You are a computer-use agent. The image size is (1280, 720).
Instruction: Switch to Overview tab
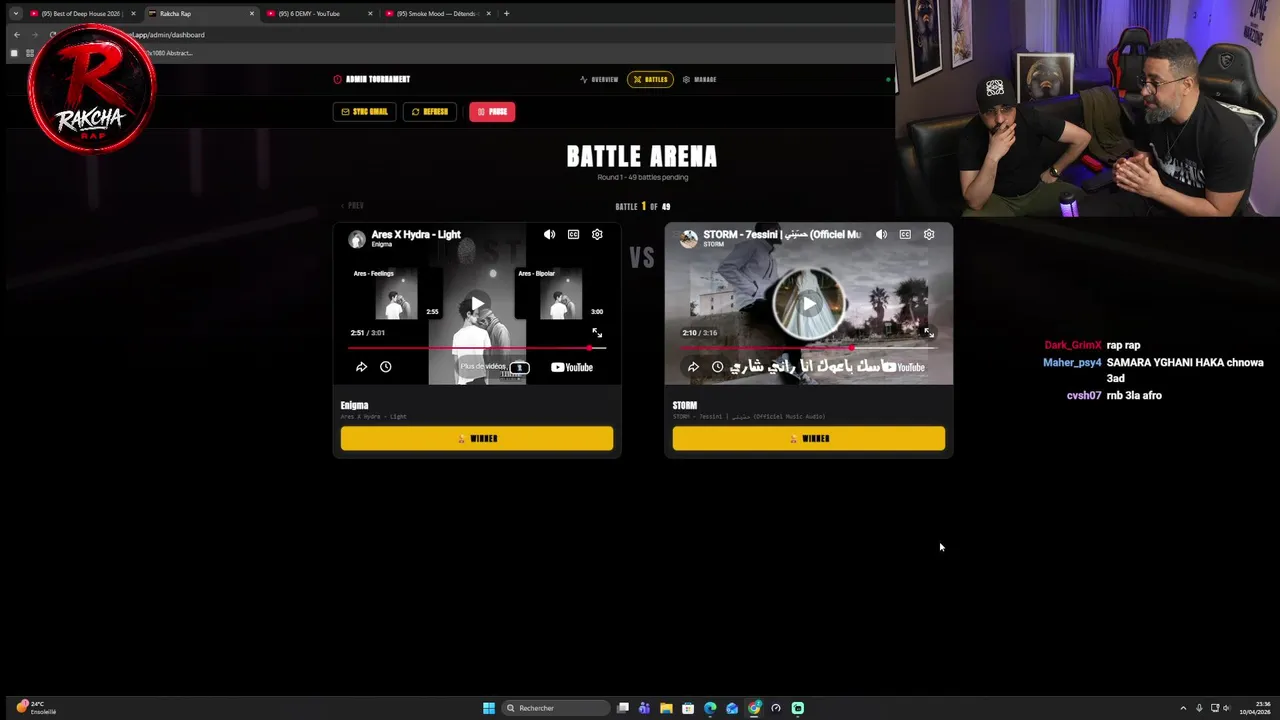(599, 79)
